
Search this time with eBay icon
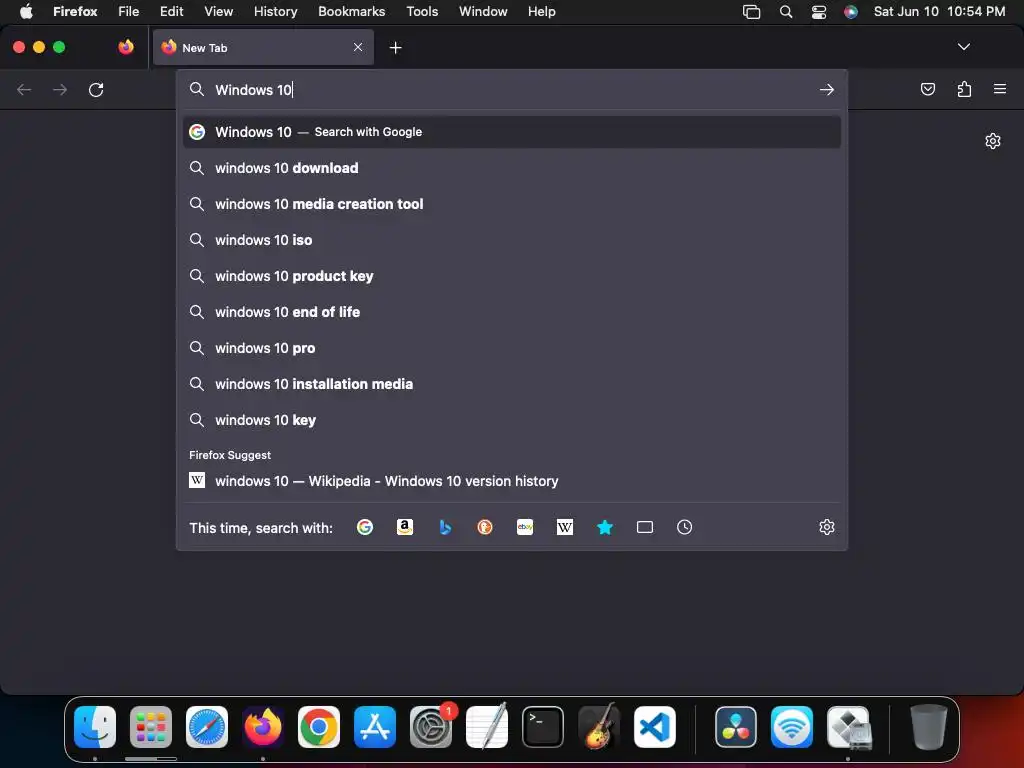[x=525, y=527]
